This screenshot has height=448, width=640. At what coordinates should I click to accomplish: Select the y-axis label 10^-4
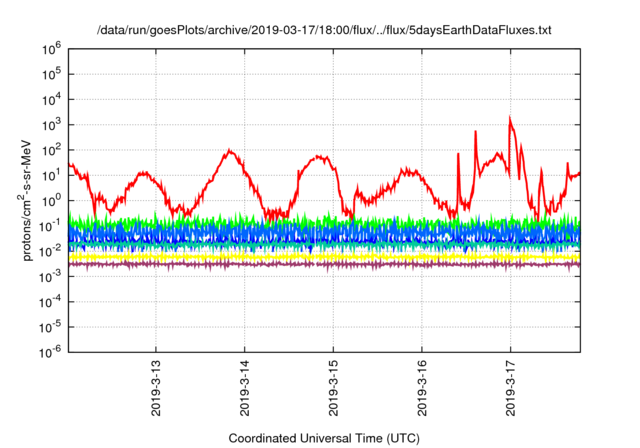pyautogui.click(x=51, y=302)
